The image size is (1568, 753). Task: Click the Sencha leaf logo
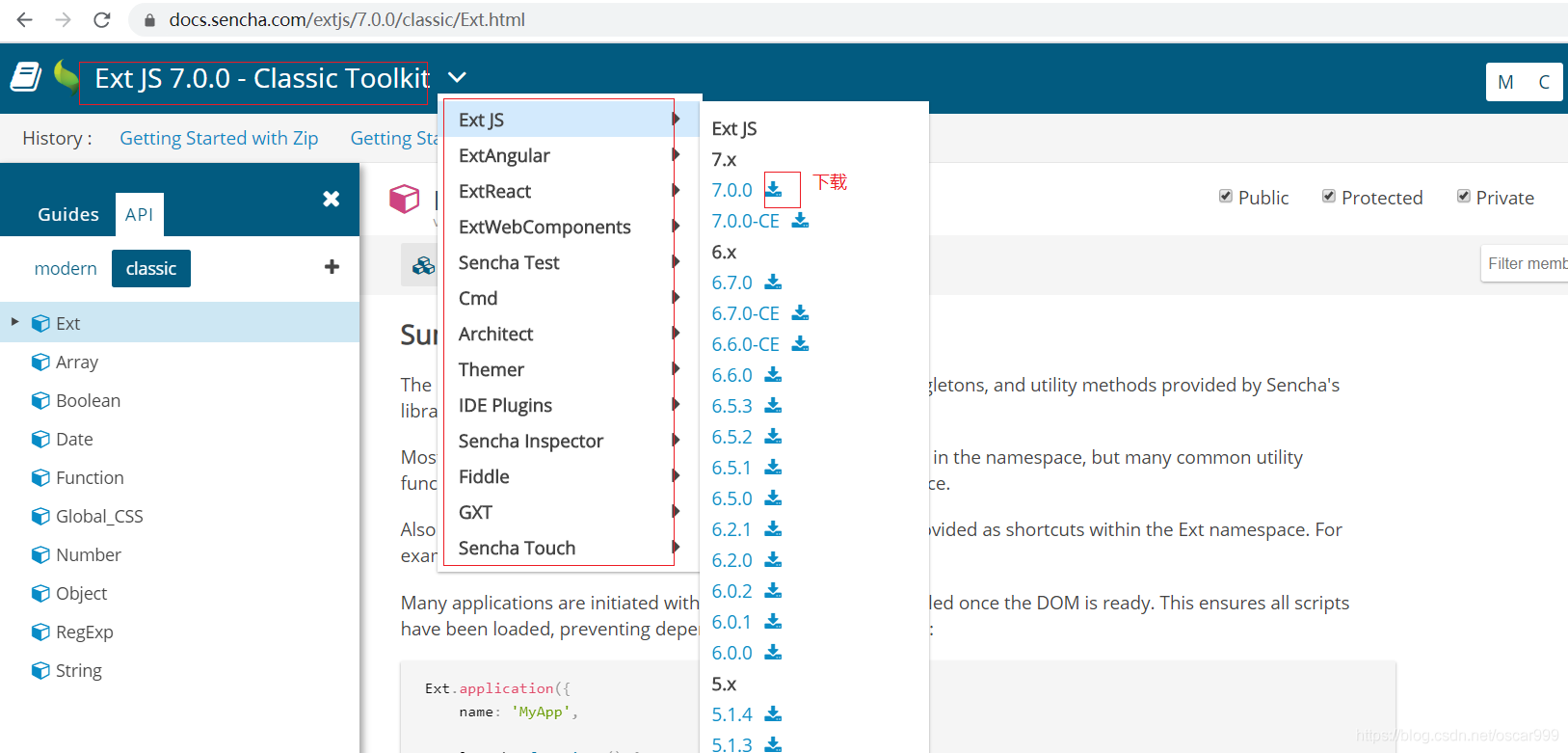(66, 76)
